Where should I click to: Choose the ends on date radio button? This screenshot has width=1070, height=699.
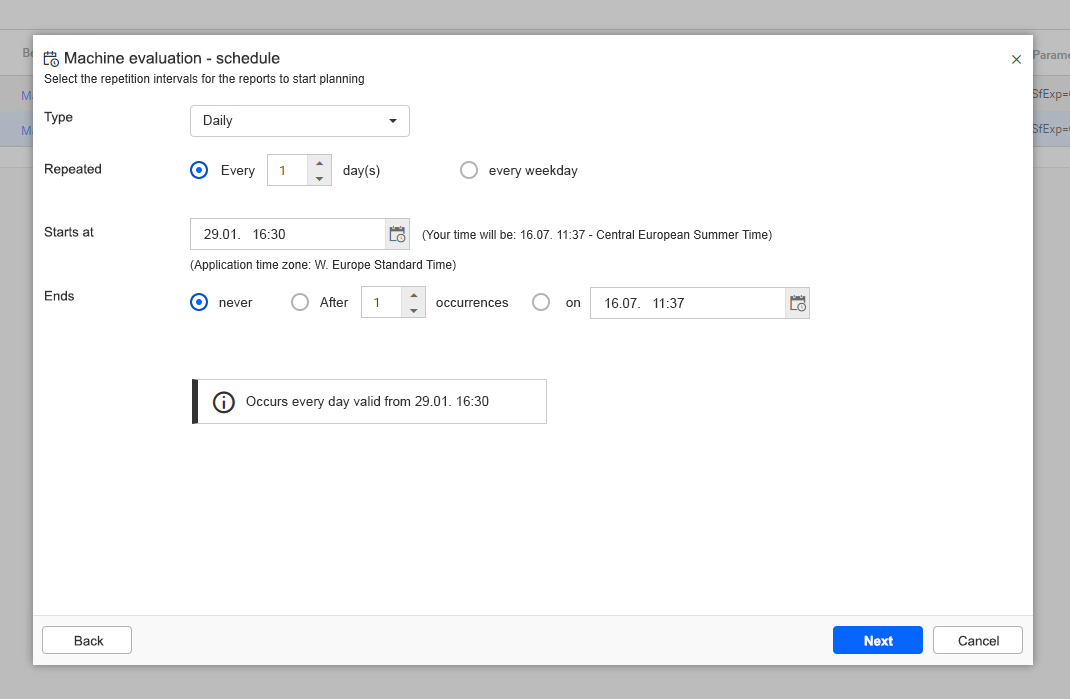click(x=541, y=302)
